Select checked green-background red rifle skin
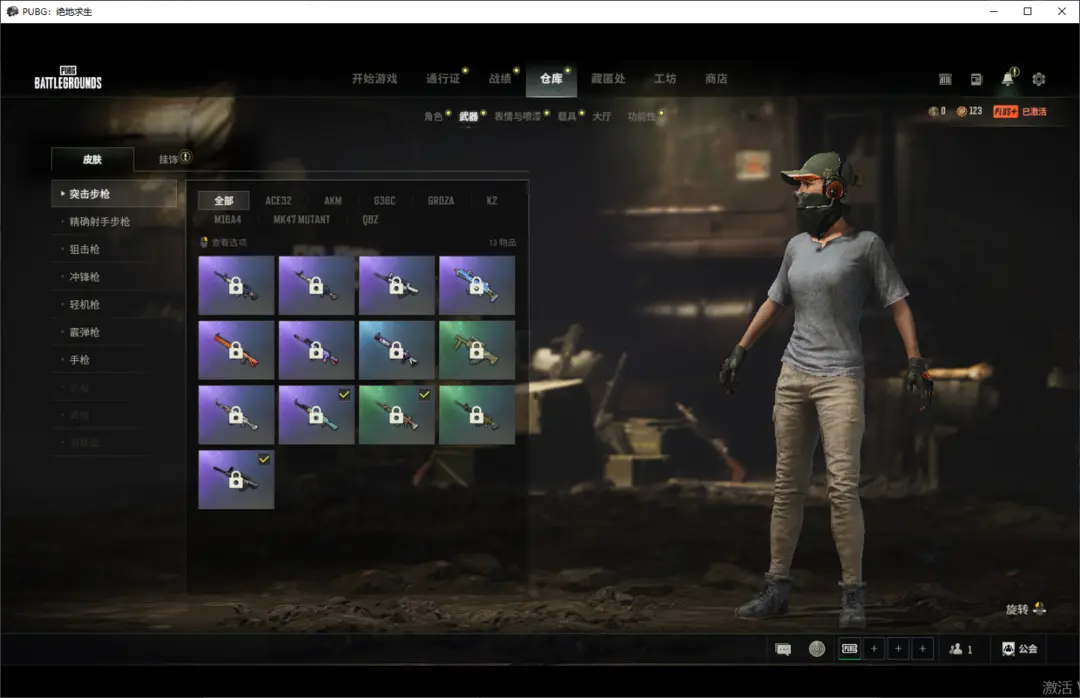This screenshot has width=1080, height=698. pos(397,414)
